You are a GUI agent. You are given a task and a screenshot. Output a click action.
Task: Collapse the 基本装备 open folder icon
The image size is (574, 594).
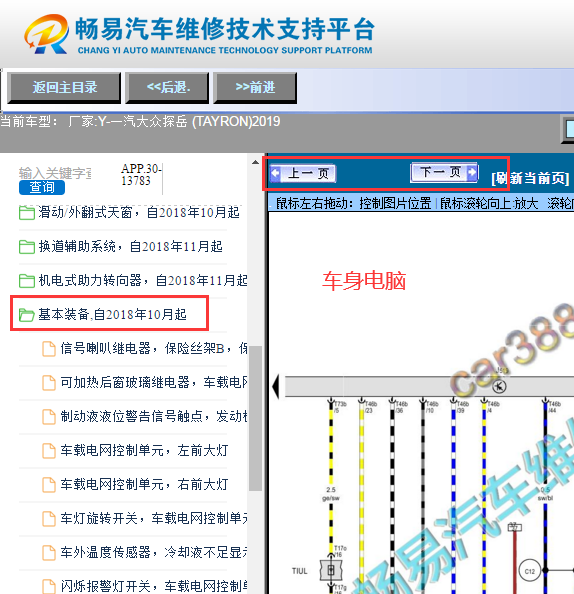tap(27, 315)
